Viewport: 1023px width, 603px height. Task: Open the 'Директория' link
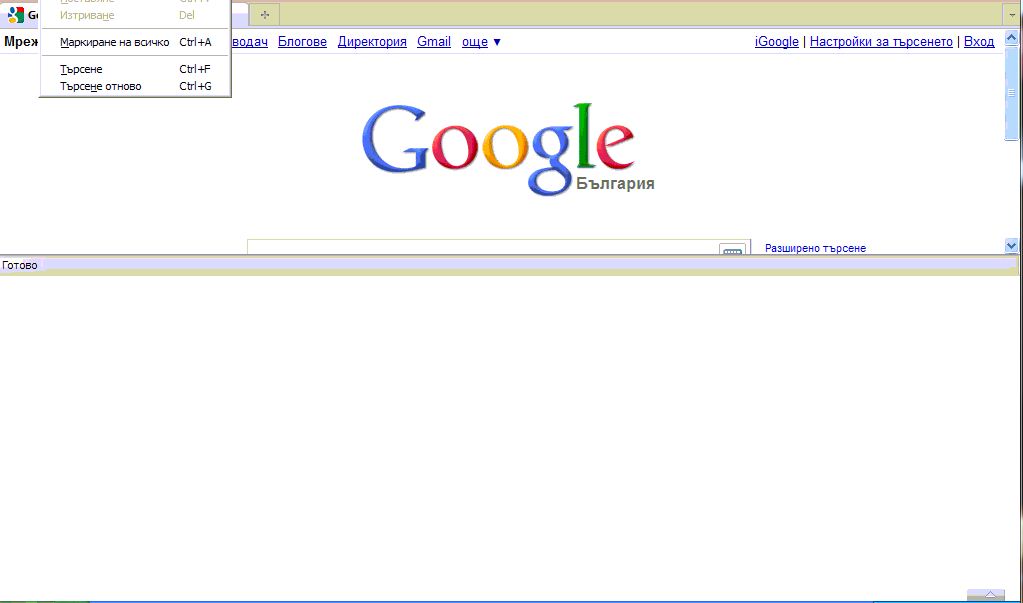372,42
